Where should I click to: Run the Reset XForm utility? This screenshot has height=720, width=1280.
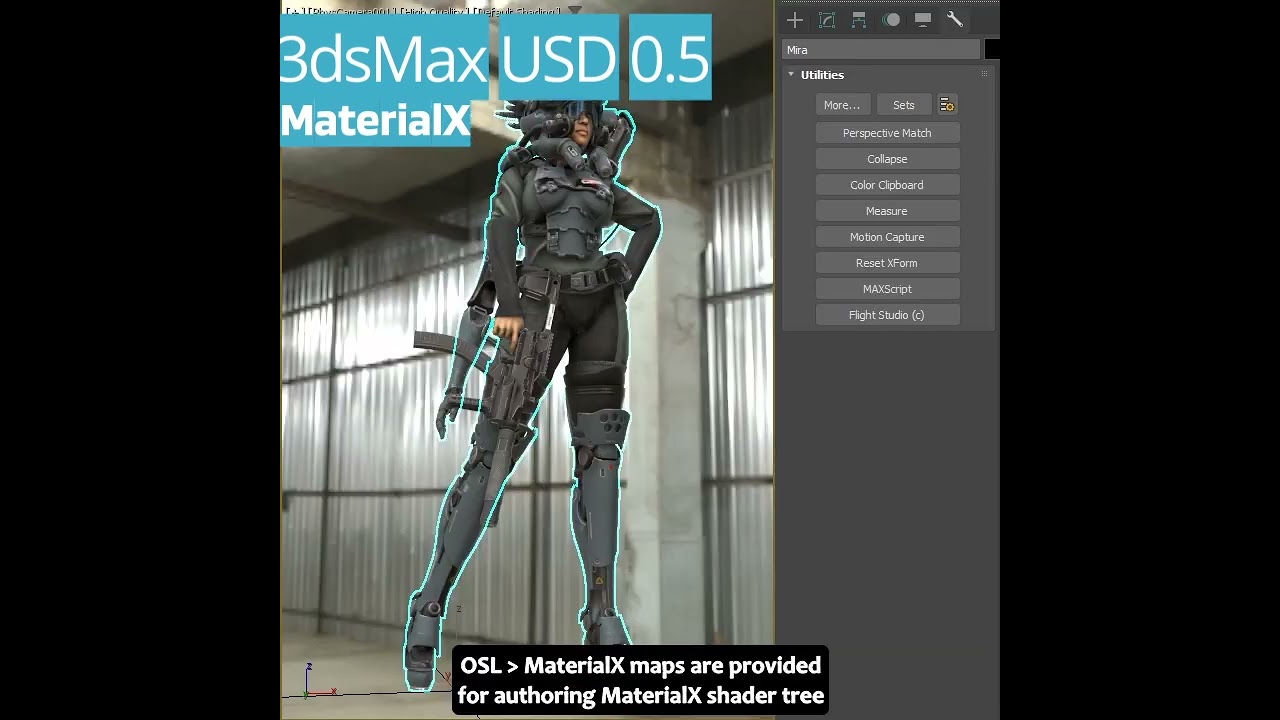(888, 263)
